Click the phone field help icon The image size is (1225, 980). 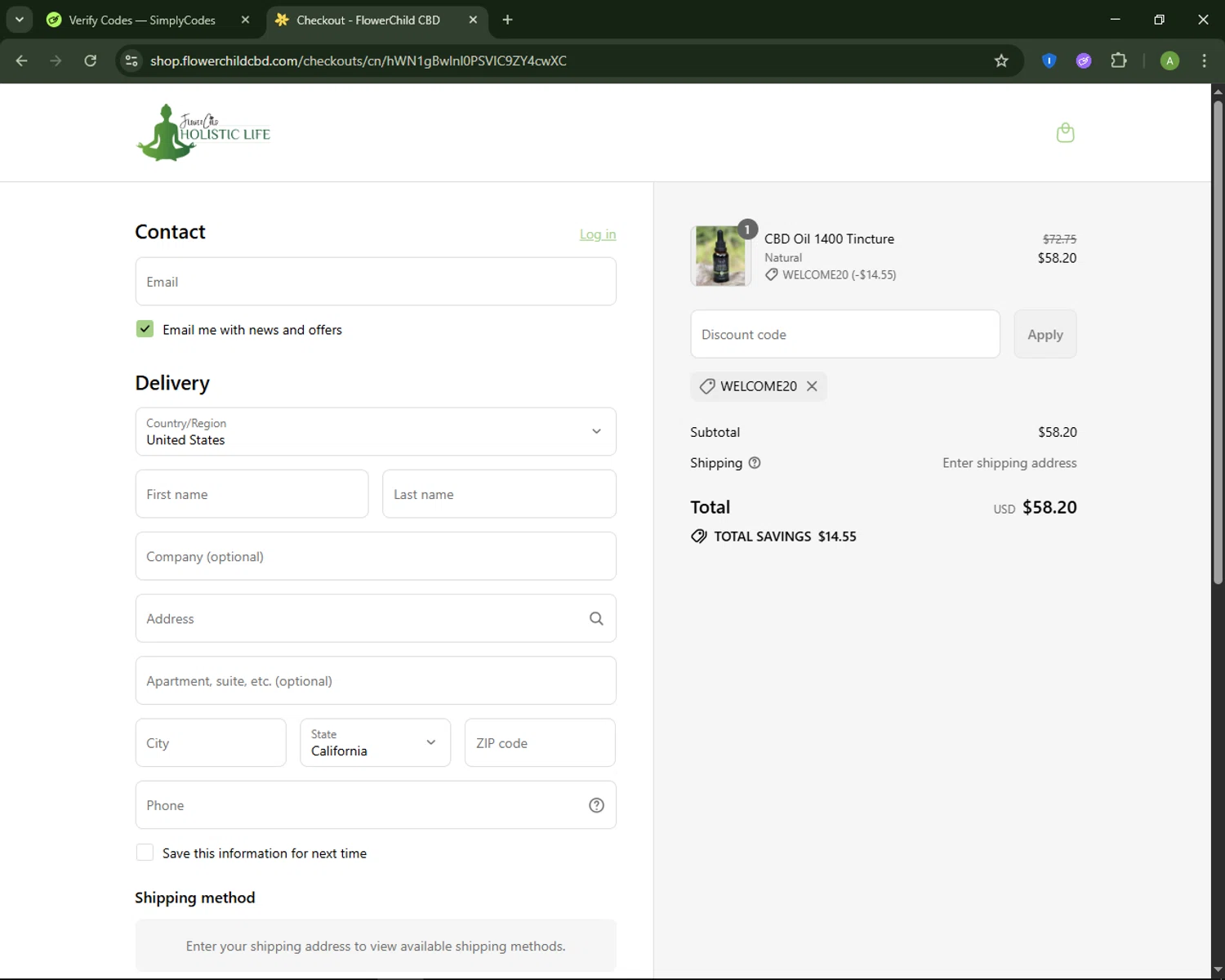[596, 805]
